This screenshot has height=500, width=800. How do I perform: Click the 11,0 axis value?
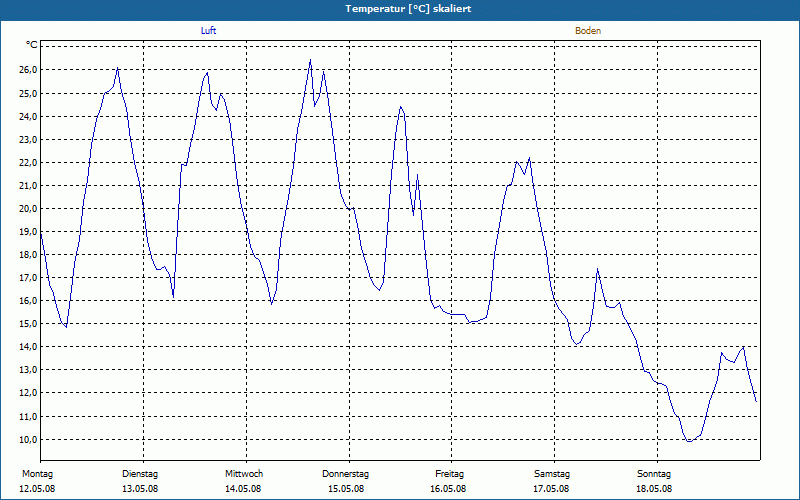pyautogui.click(x=28, y=416)
